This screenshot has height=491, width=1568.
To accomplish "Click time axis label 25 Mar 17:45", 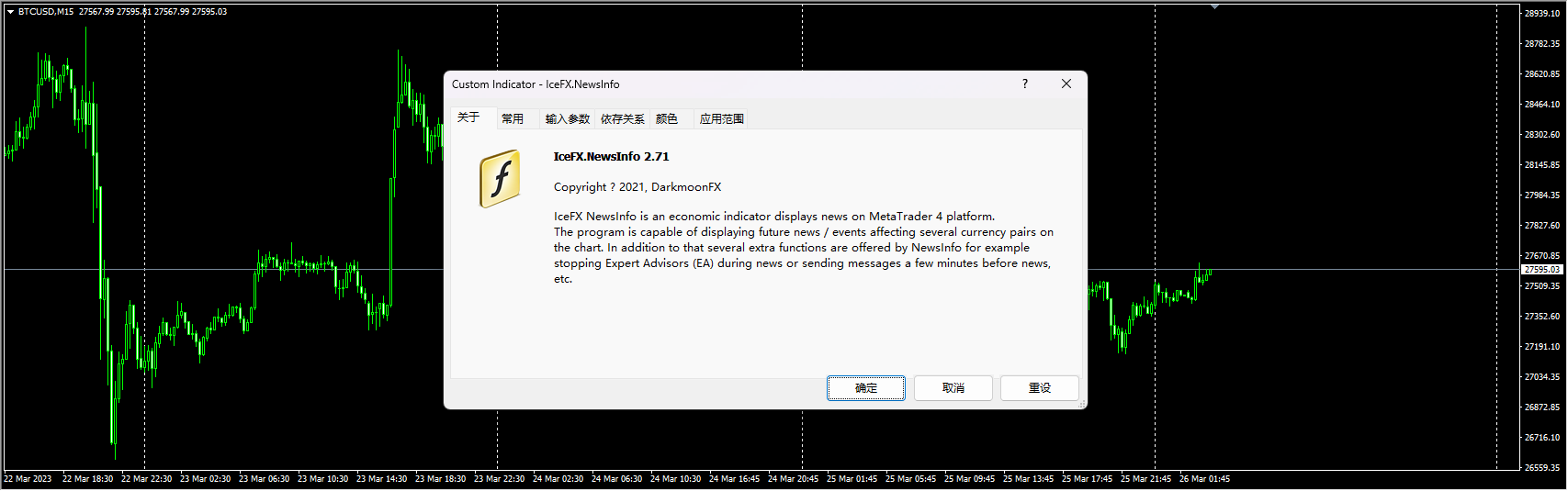I will (1087, 479).
